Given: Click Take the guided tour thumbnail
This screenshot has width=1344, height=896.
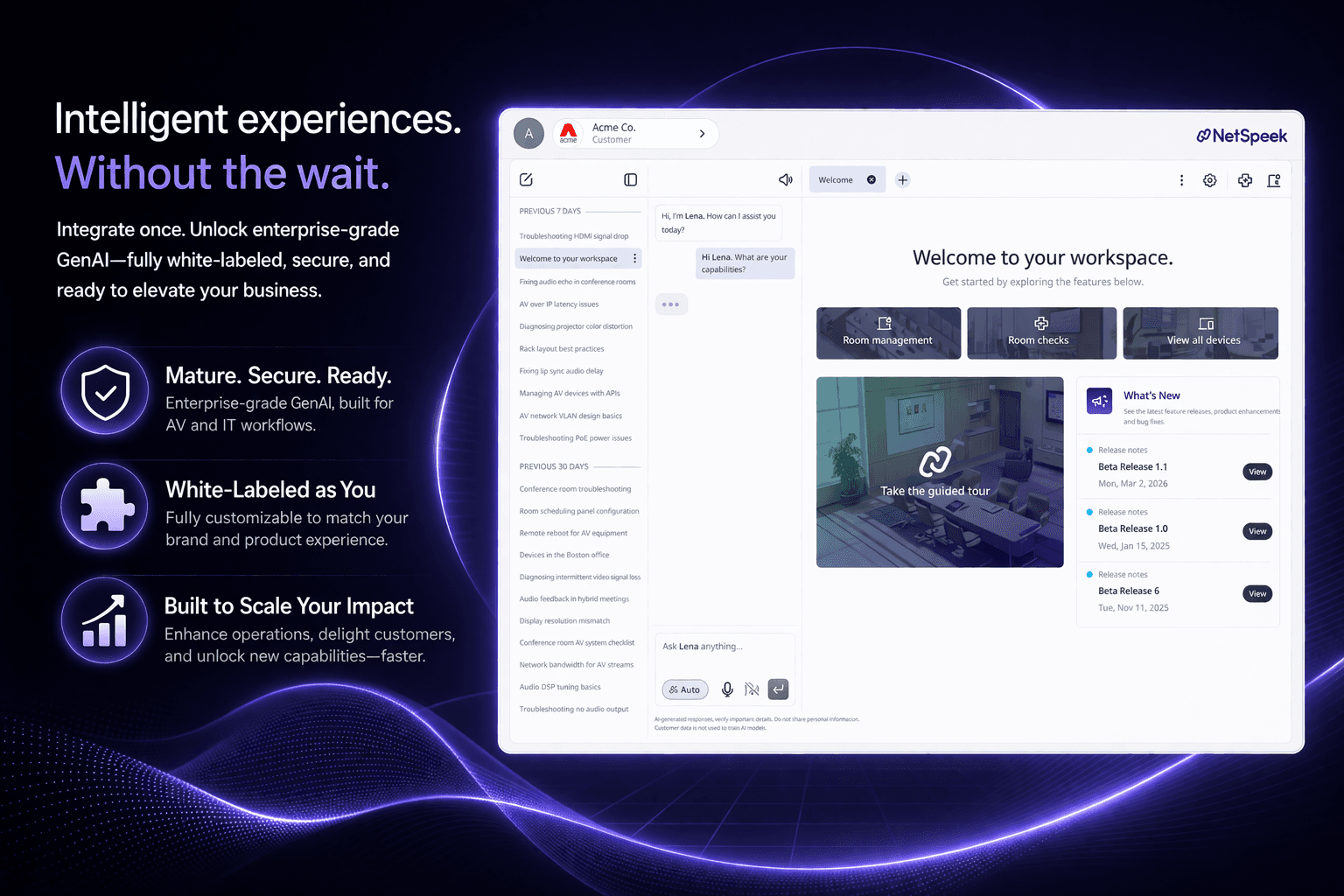Looking at the screenshot, I should coord(940,472).
